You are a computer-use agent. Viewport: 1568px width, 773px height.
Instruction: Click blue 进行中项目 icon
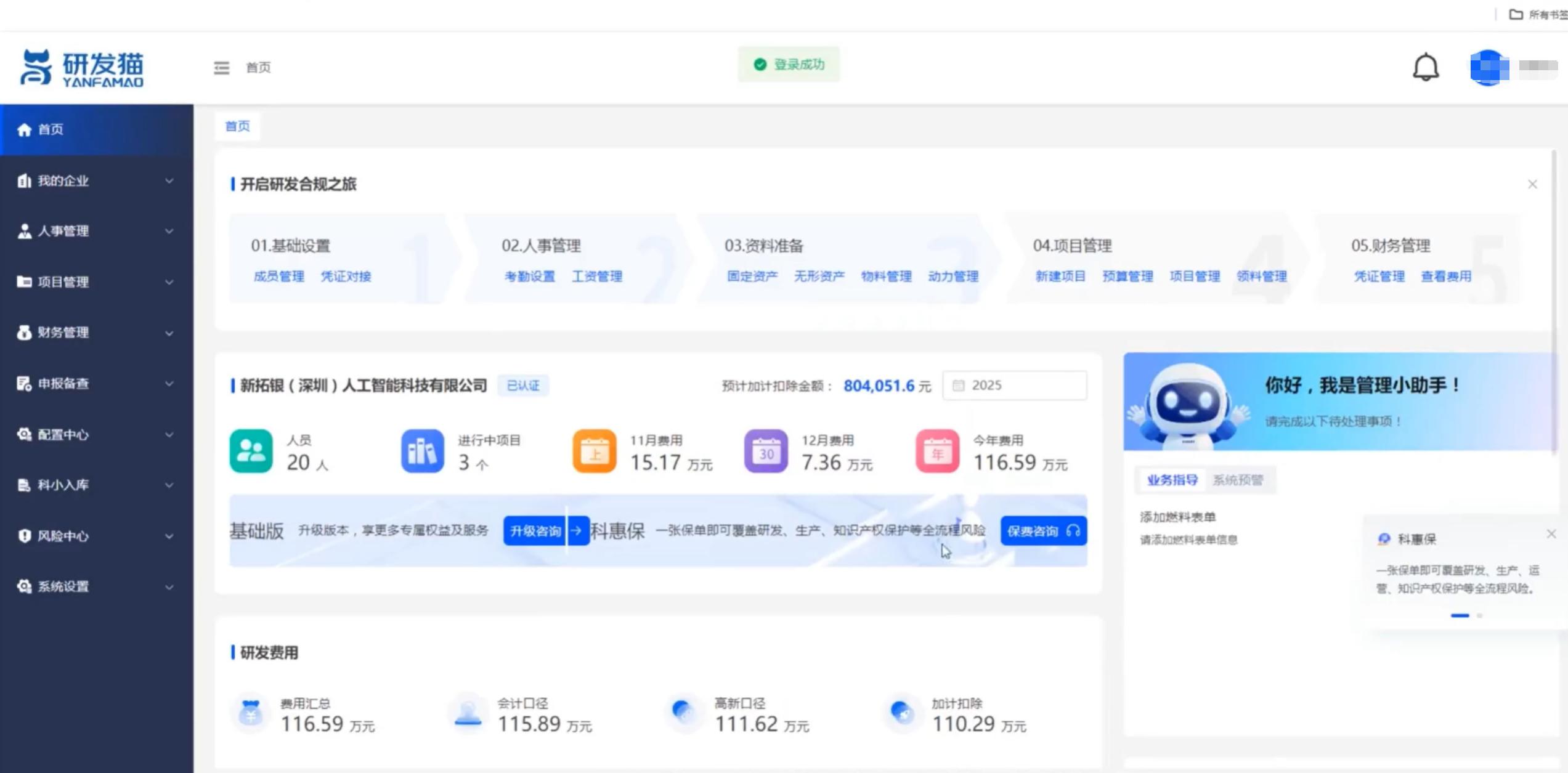[422, 451]
